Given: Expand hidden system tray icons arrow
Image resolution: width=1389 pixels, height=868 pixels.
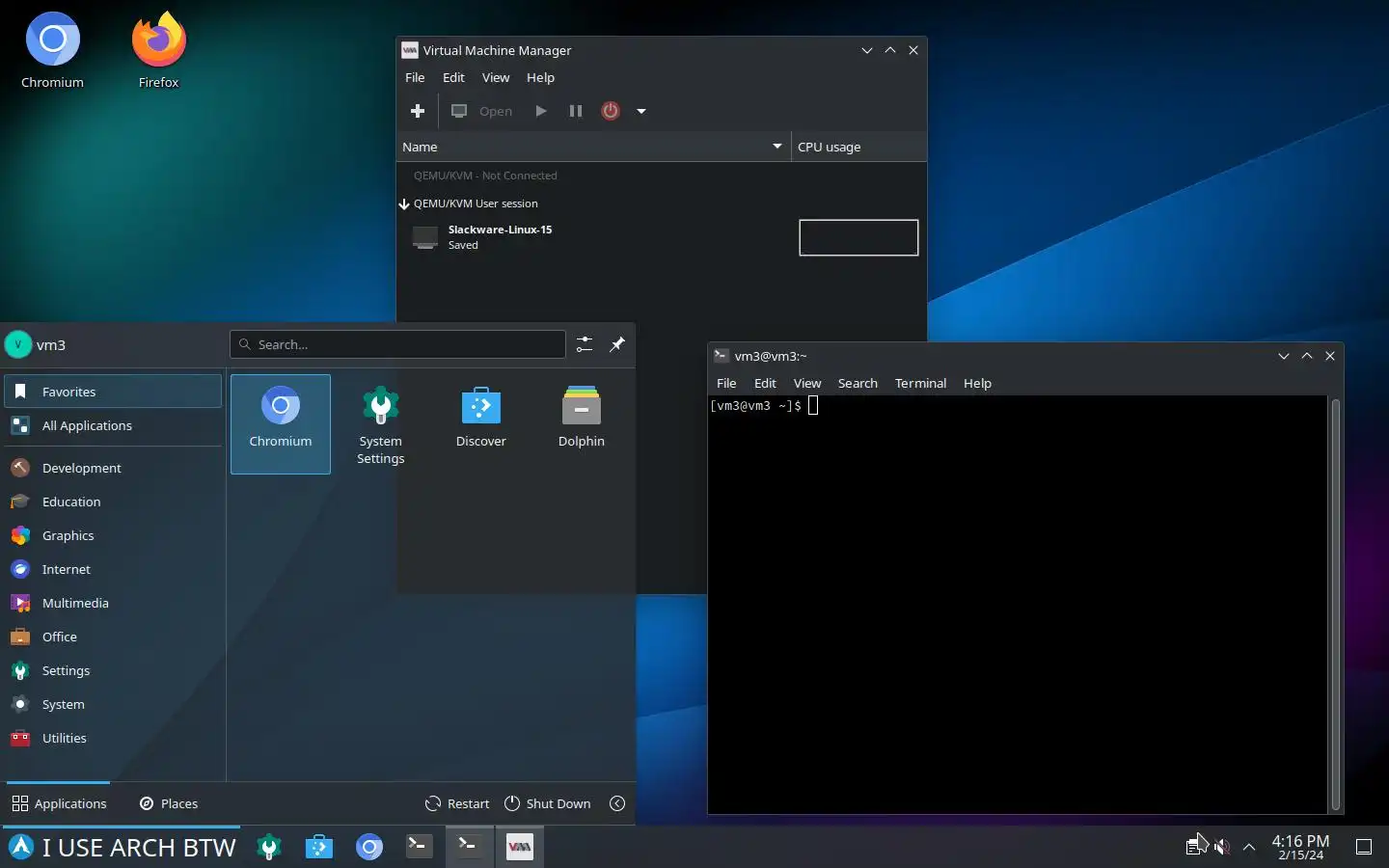Looking at the screenshot, I should (x=1249, y=847).
